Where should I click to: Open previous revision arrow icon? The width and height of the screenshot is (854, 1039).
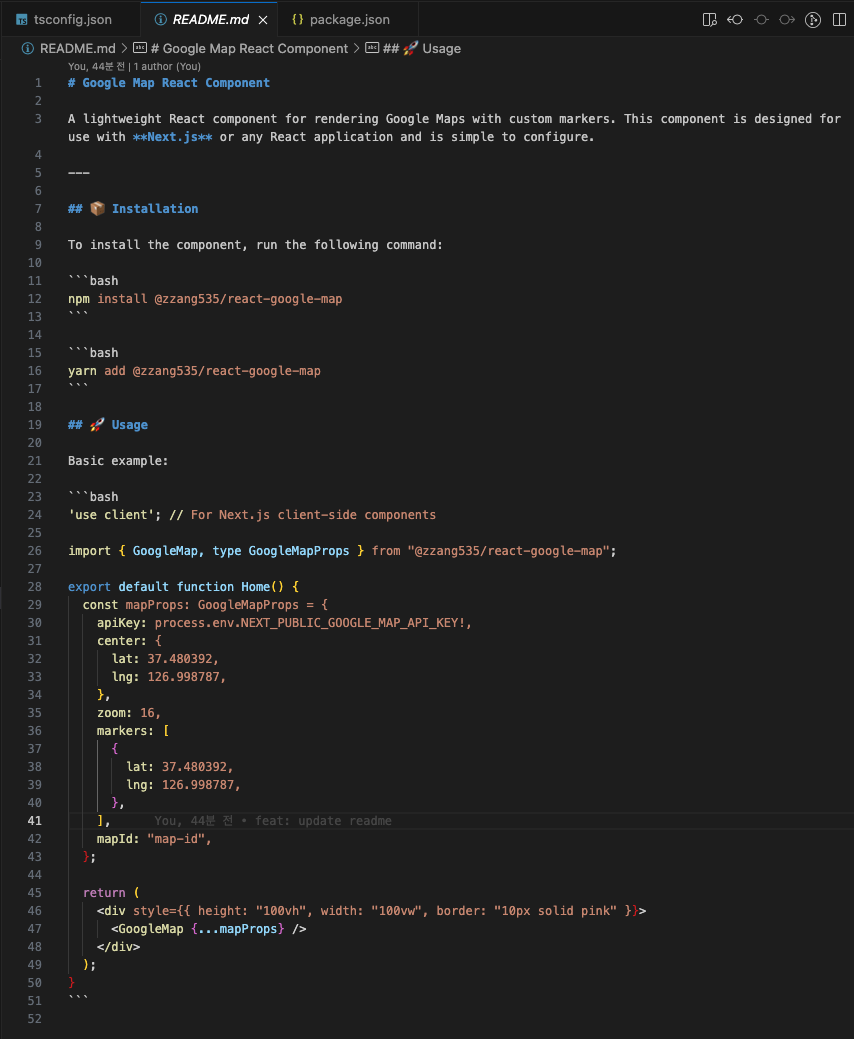(735, 20)
